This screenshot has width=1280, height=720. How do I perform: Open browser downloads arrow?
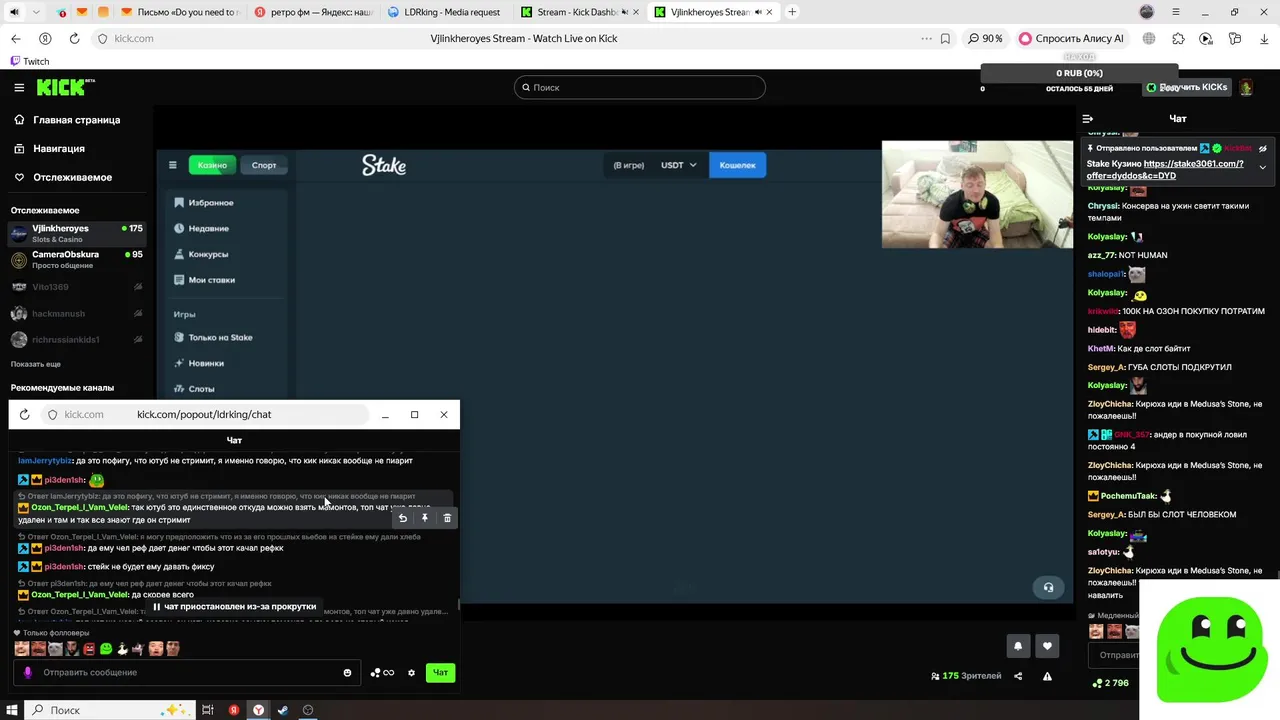(x=1263, y=38)
